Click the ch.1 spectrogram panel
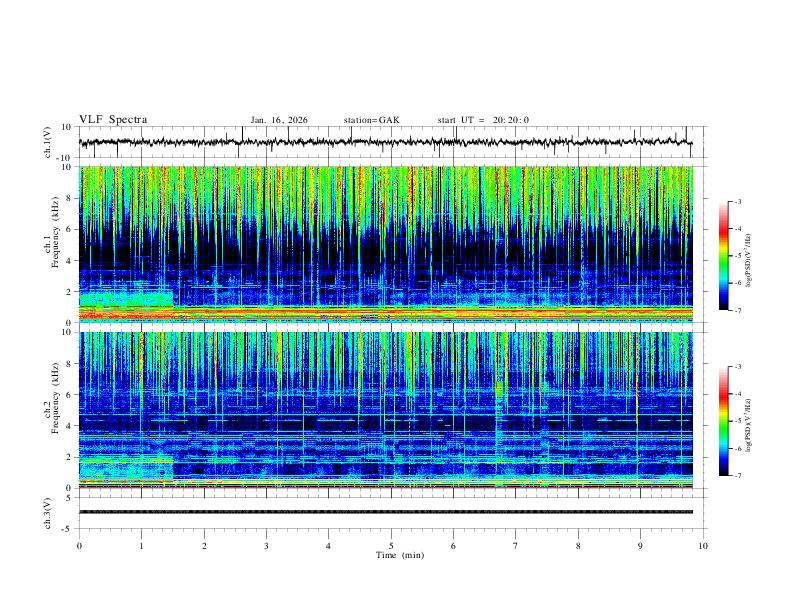The height and width of the screenshot is (612, 792). point(386,244)
